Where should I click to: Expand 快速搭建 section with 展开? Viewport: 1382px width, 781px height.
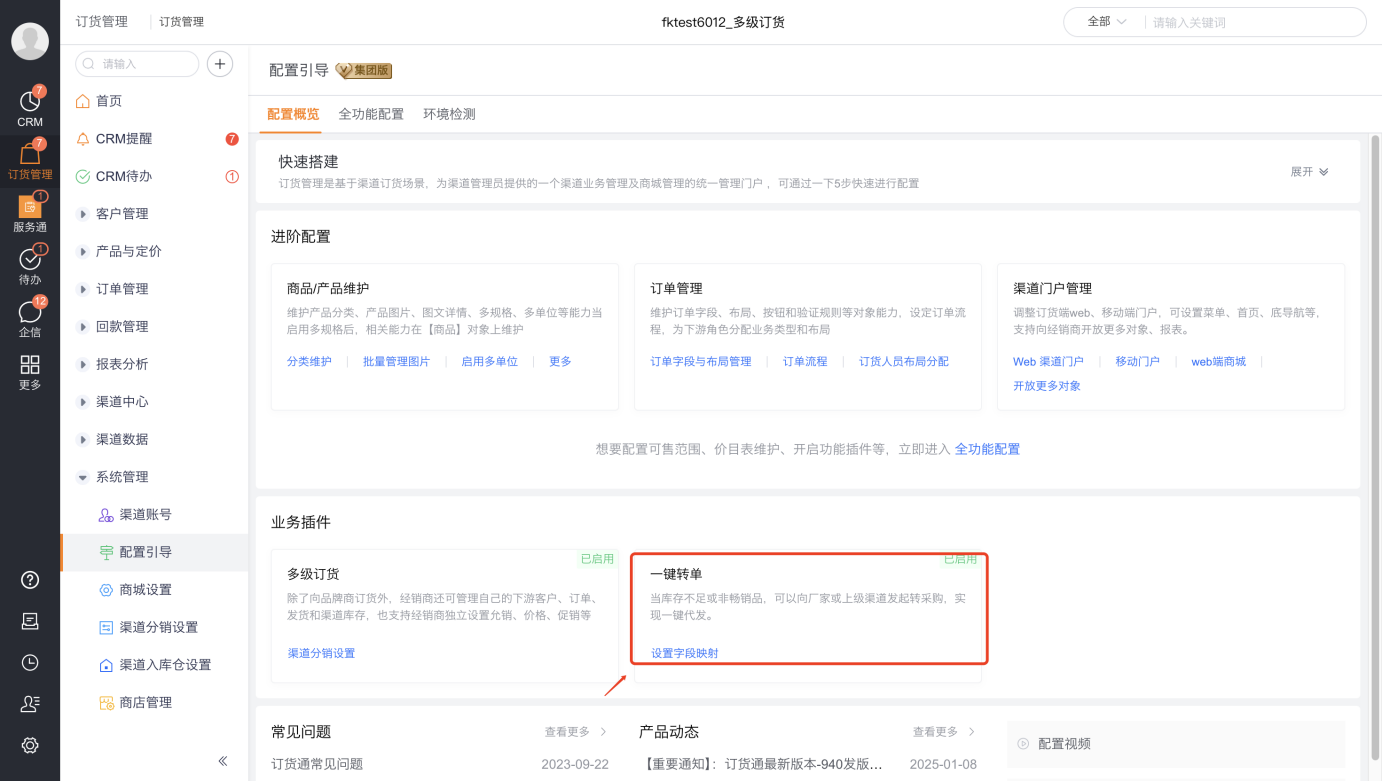[x=1309, y=172]
